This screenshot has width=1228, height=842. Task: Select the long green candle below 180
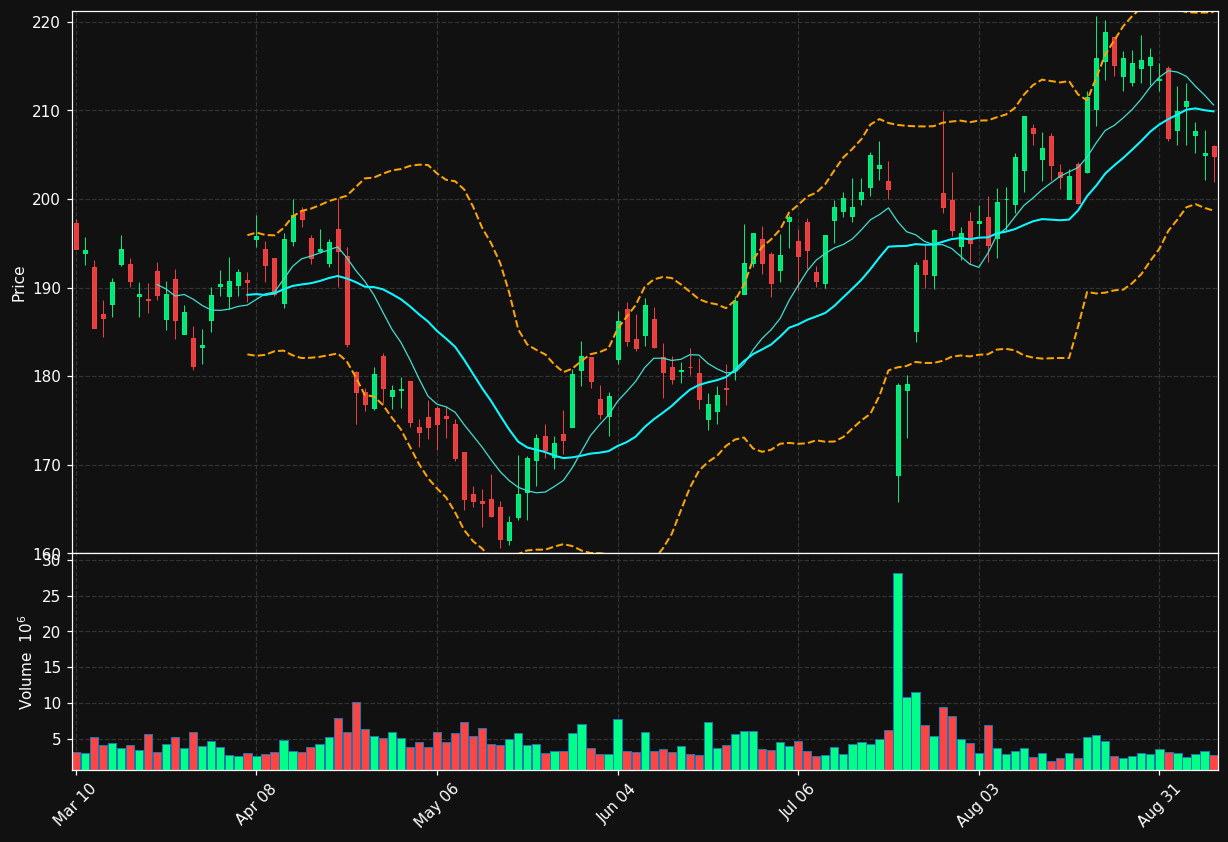click(x=898, y=431)
